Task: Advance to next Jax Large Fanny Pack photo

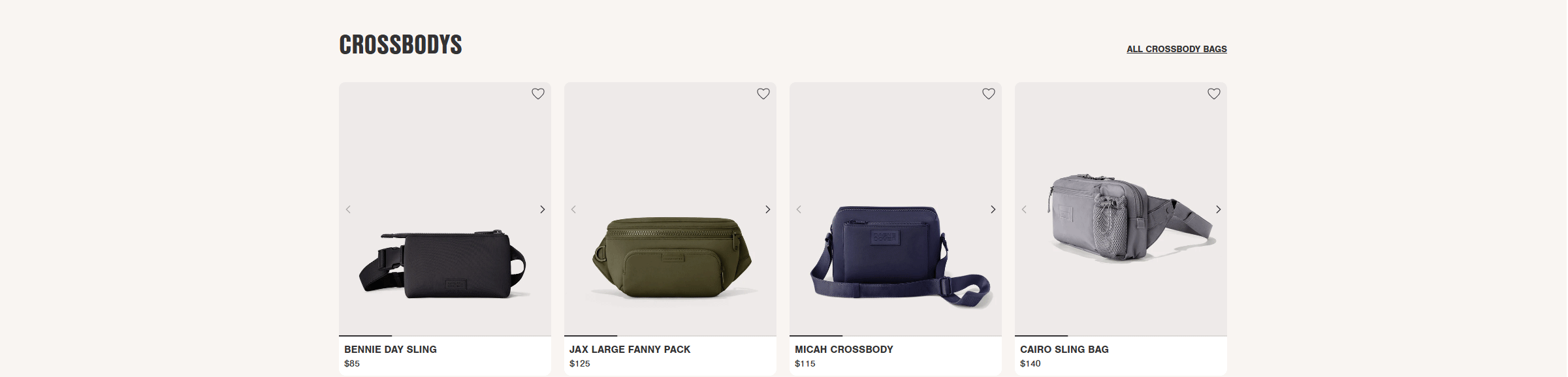Action: click(767, 209)
